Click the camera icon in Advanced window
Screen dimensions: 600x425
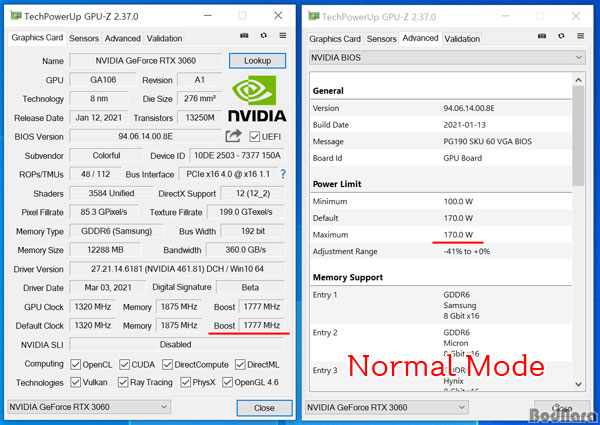tap(542, 36)
